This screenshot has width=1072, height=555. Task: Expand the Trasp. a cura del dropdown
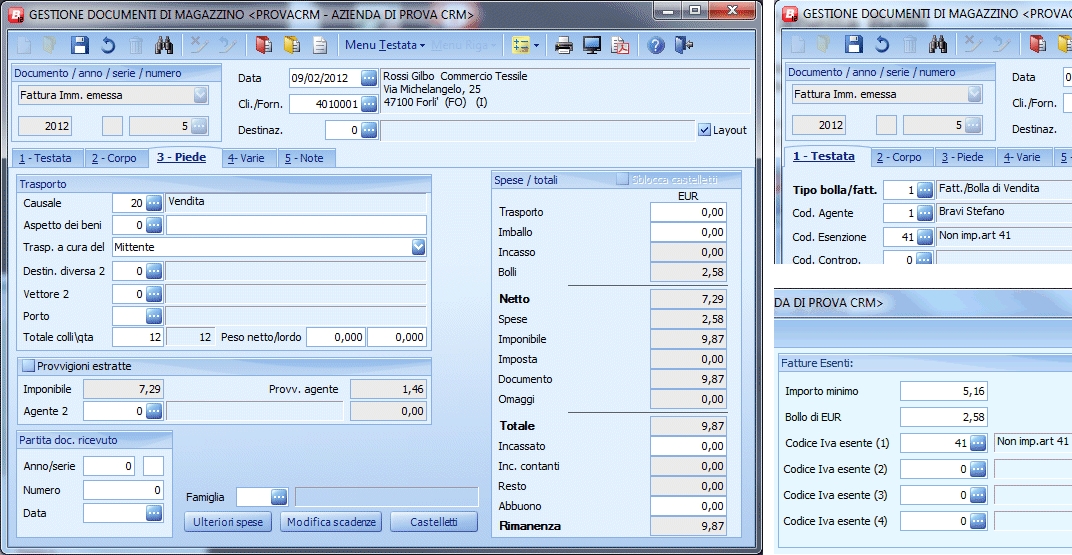[x=418, y=247]
